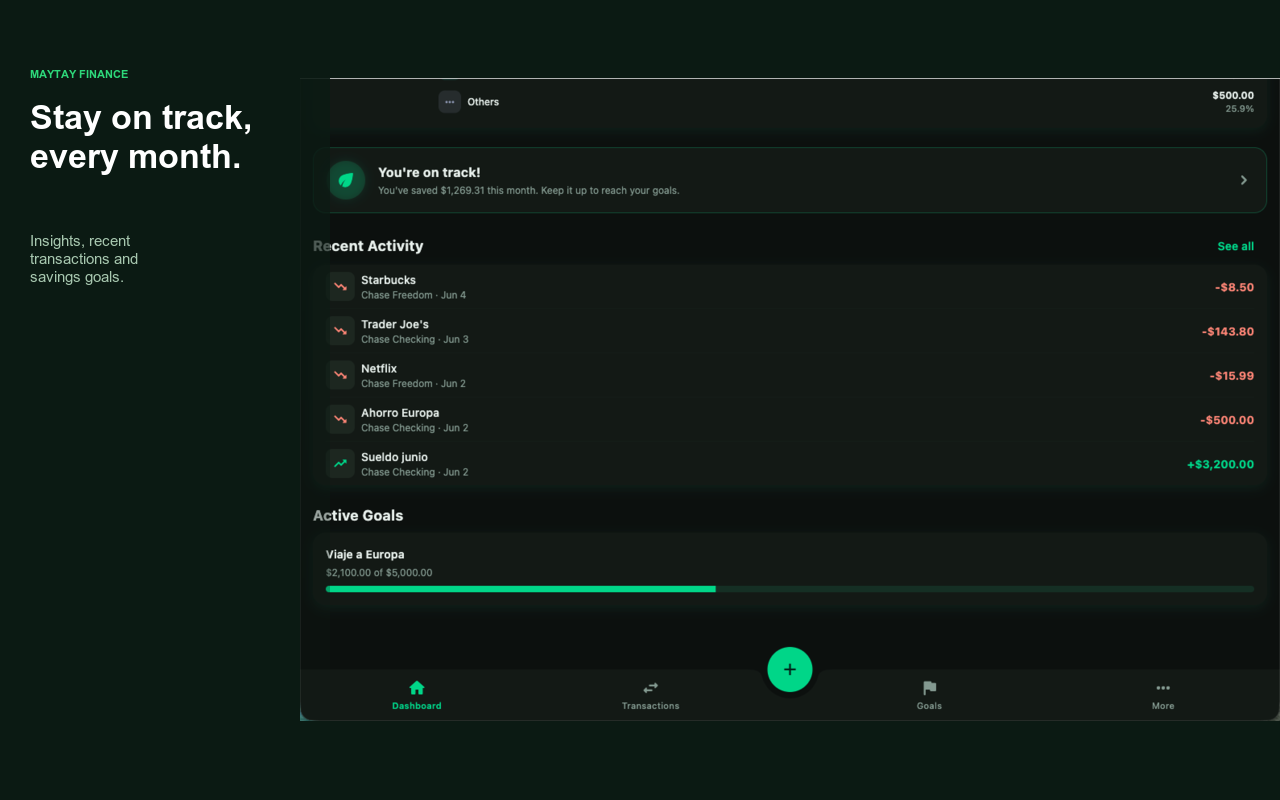Click the Others category ellipsis icon
This screenshot has width=1280, height=800.
(x=449, y=102)
